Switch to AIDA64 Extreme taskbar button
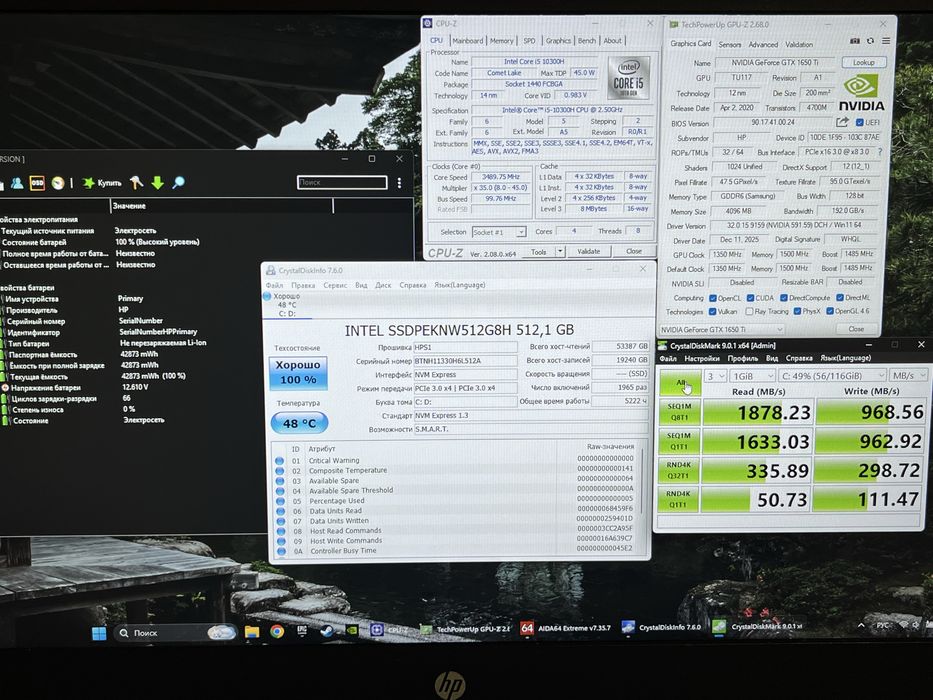Screen dimensions: 933x700 click(x=566, y=628)
